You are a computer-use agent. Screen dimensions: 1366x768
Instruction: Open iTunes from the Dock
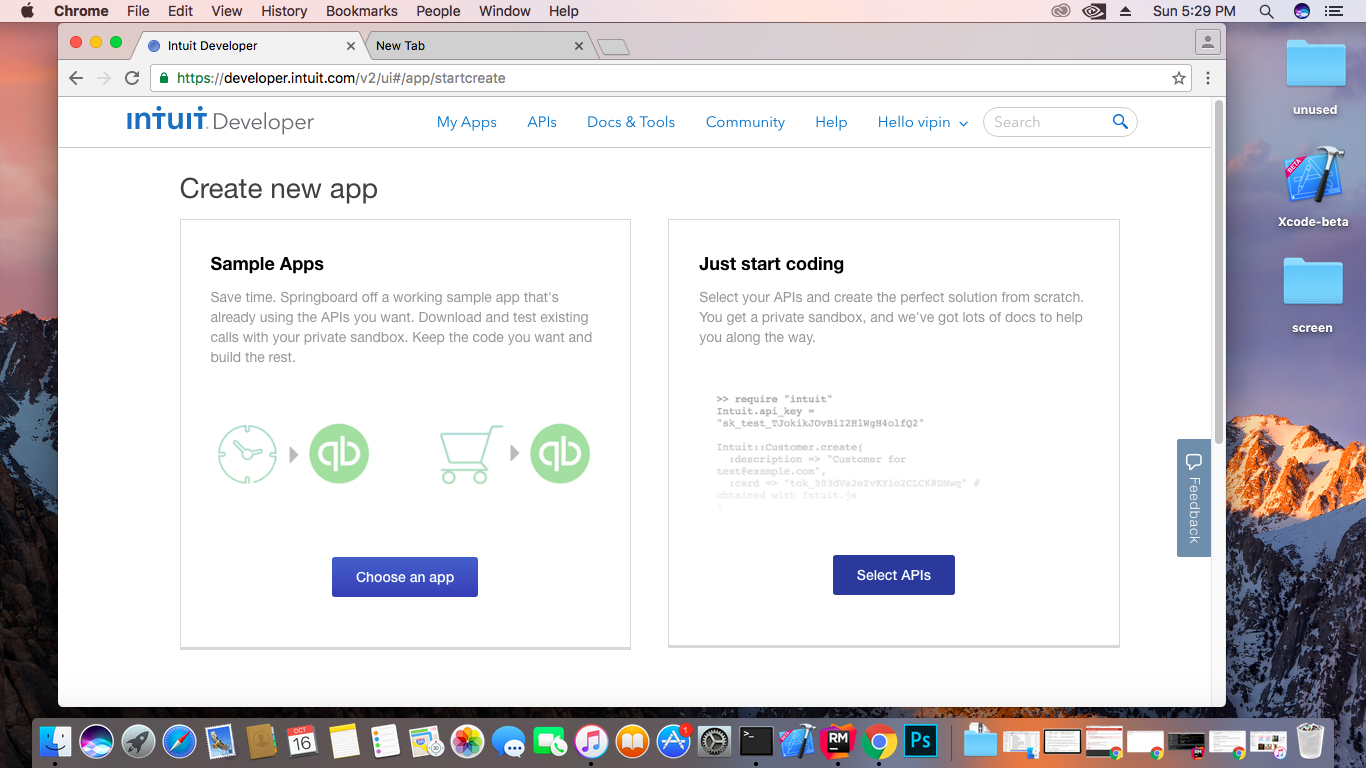point(591,742)
